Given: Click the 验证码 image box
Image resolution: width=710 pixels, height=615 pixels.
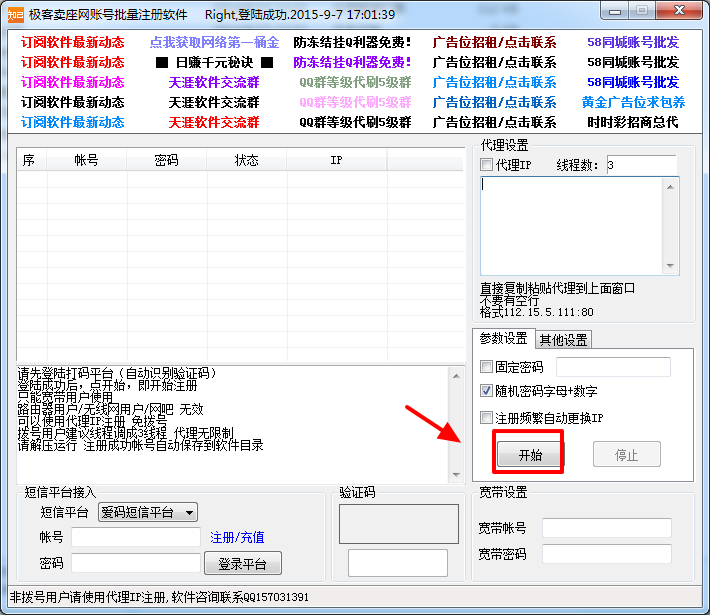Looking at the screenshot, I should point(398,524).
